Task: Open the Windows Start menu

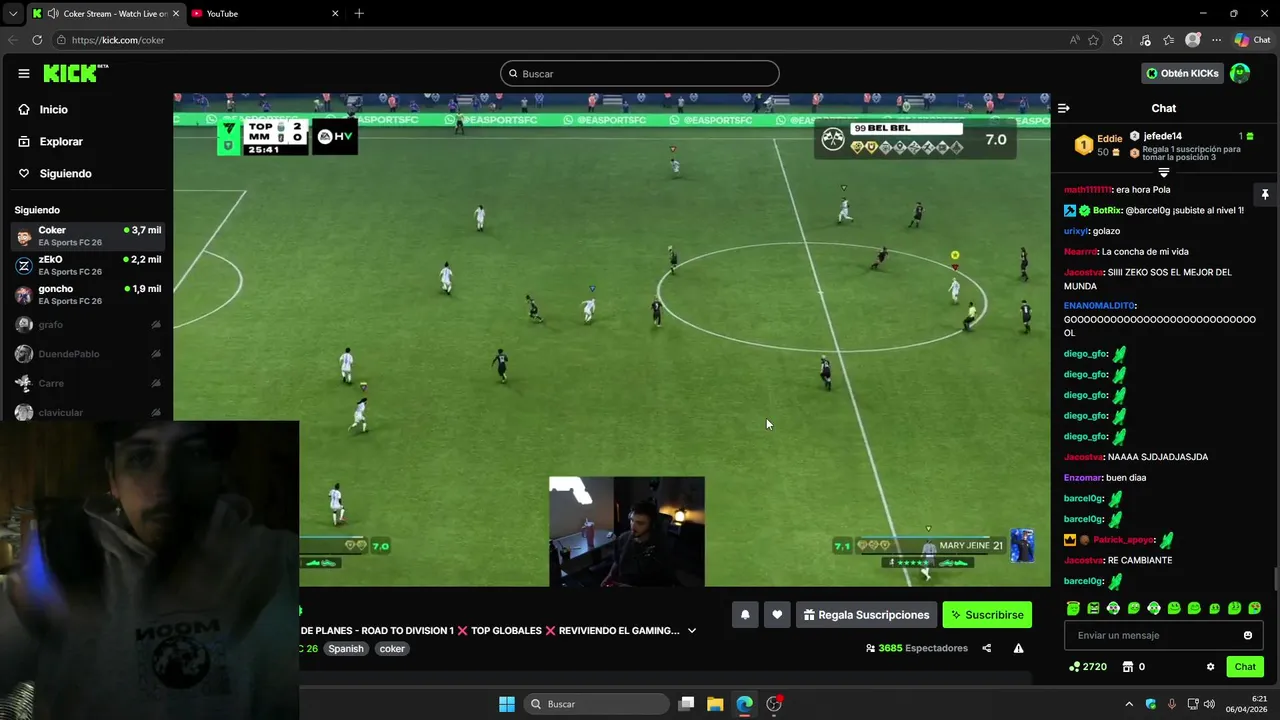Action: [x=507, y=704]
